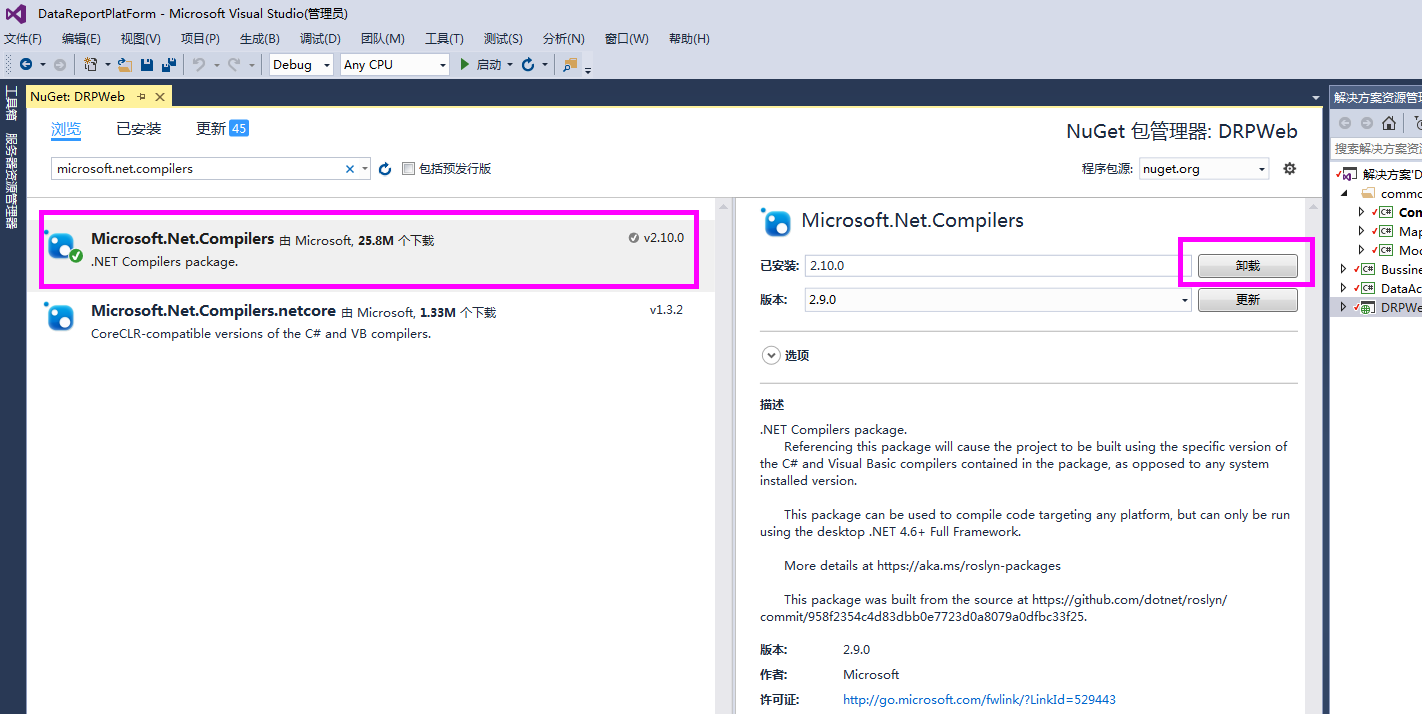Viewport: 1422px width, 714px height.
Task: Click the Microsoft.Net.Compilers header icon in details pane
Action: coord(776,221)
